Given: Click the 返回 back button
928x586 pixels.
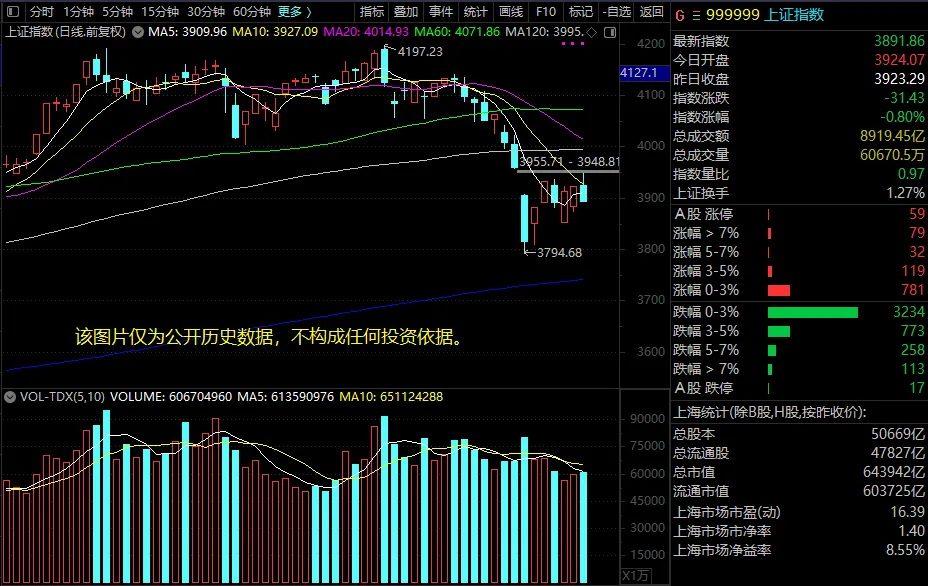Looking at the screenshot, I should click(x=652, y=11).
